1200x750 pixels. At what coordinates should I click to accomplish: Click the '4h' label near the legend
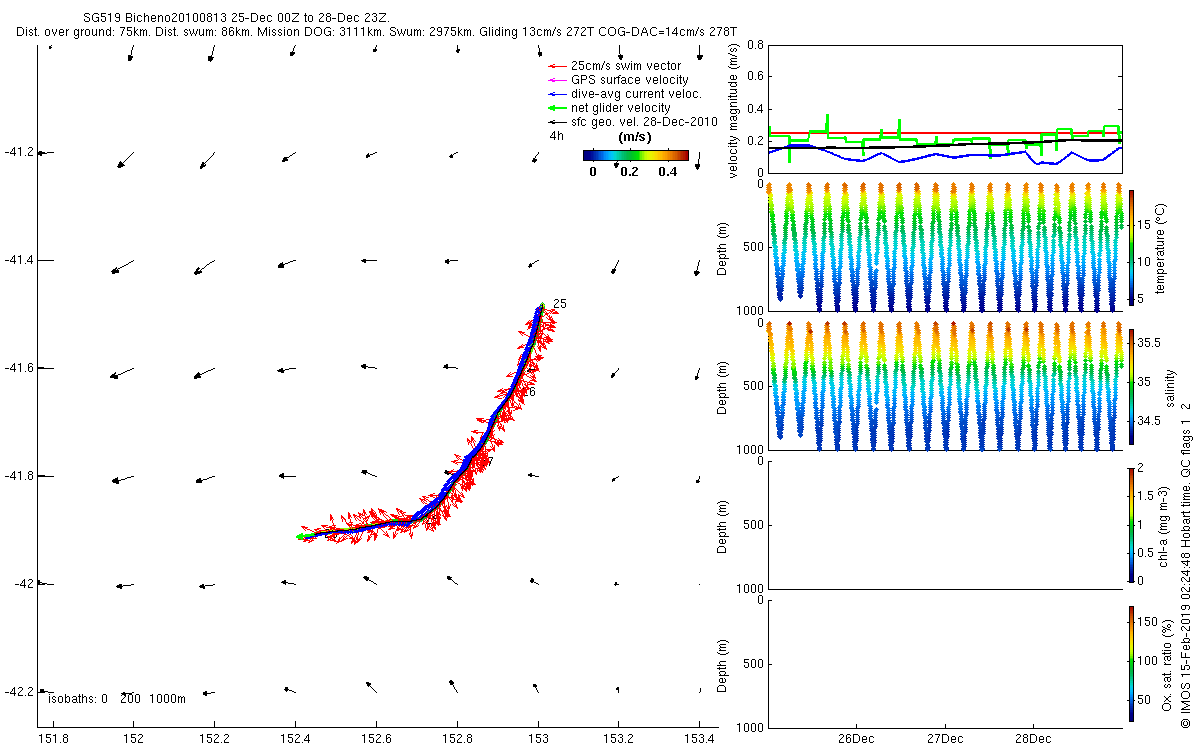point(556,135)
